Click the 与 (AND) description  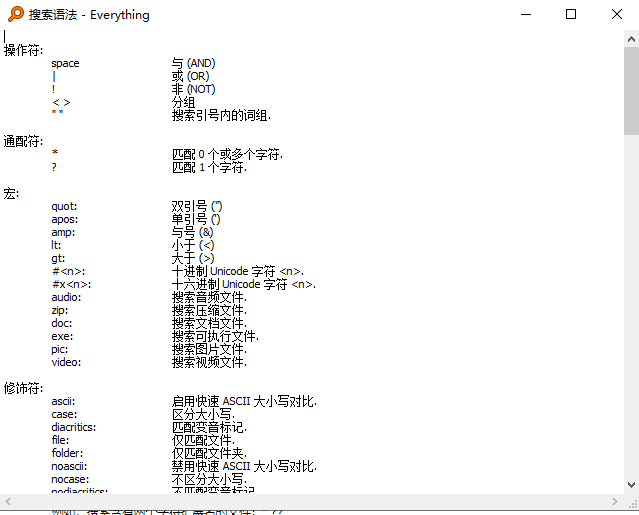click(194, 63)
